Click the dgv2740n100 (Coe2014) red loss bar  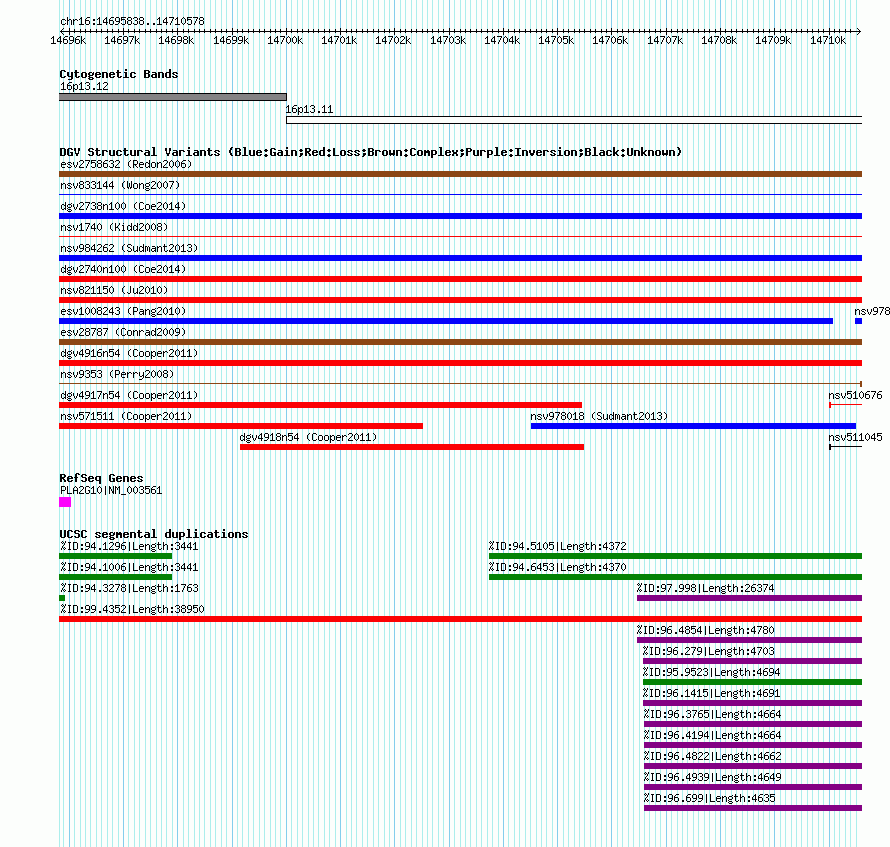460,279
